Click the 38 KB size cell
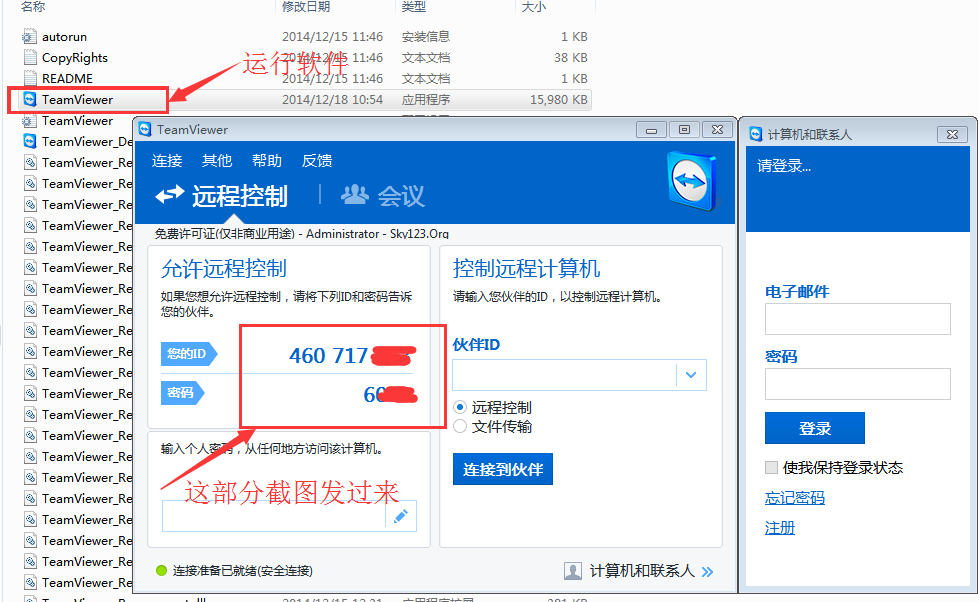 (x=571, y=57)
